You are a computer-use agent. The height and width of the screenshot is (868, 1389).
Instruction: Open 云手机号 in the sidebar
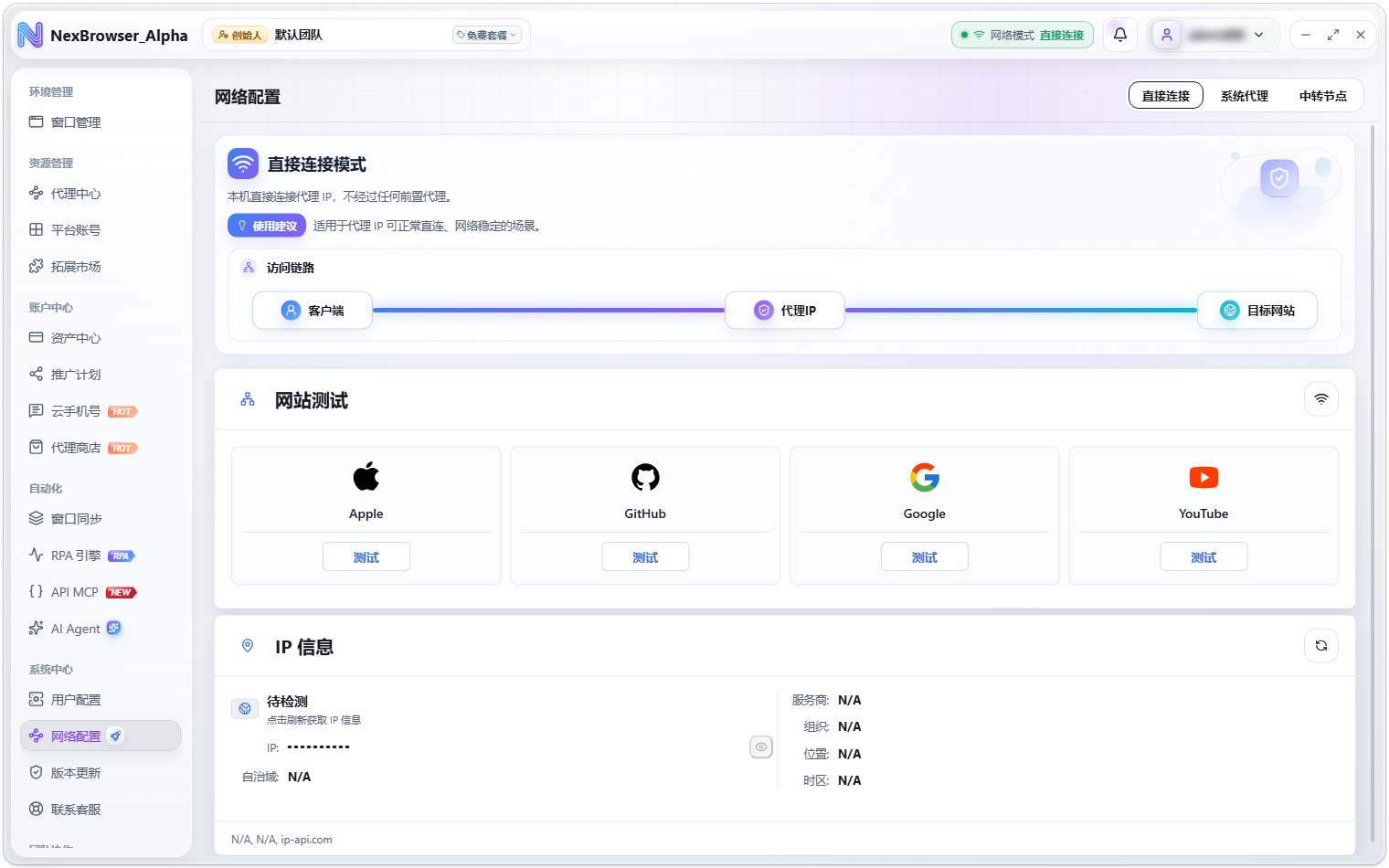coord(101,410)
